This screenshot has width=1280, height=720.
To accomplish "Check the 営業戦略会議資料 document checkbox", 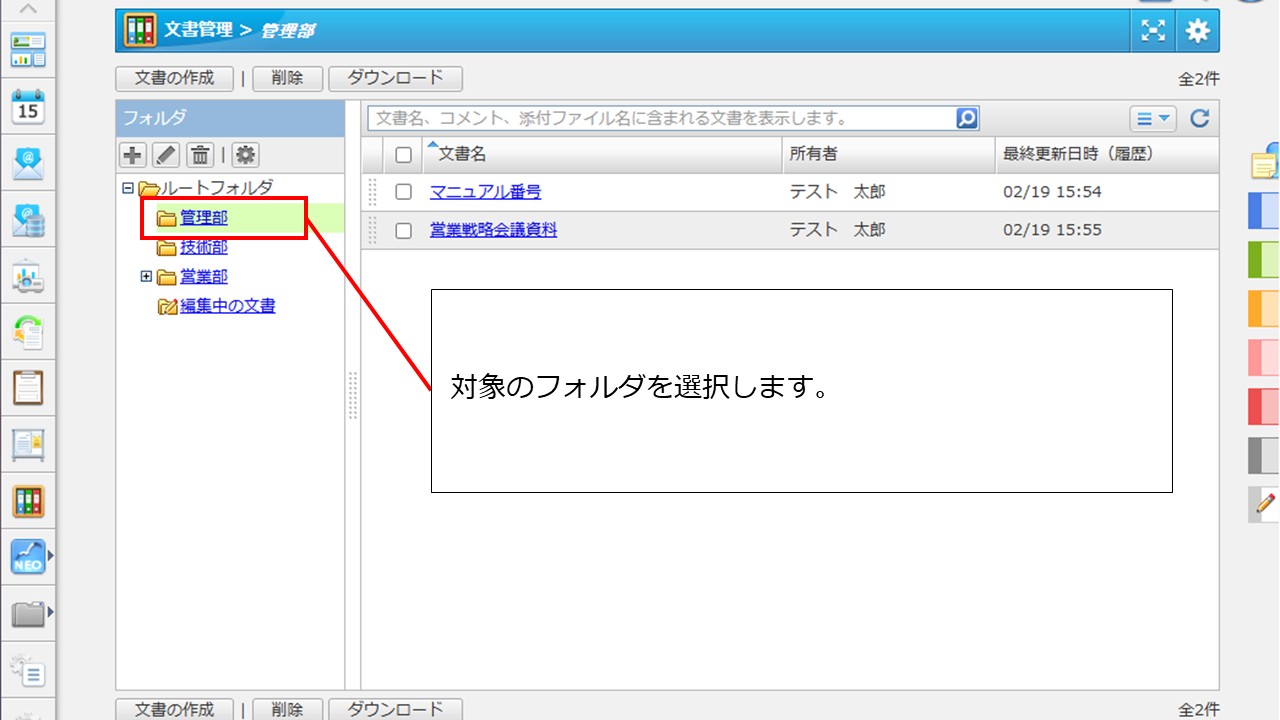I will tap(403, 230).
